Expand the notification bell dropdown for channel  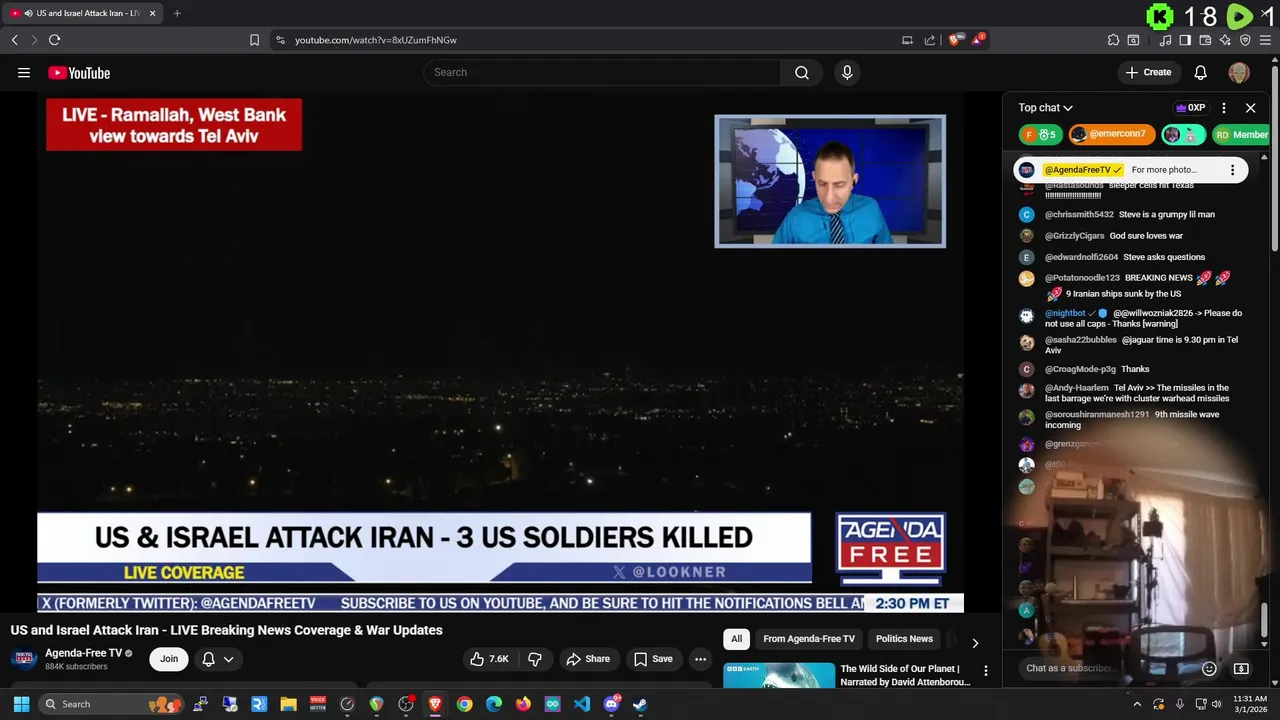[x=218, y=659]
